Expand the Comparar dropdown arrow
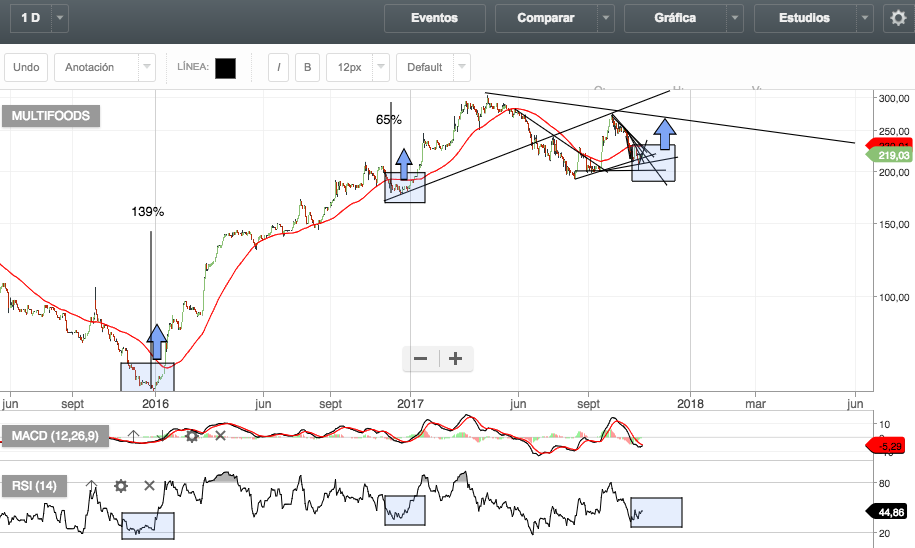Image resolution: width=915 pixels, height=548 pixels. pyautogui.click(x=606, y=18)
